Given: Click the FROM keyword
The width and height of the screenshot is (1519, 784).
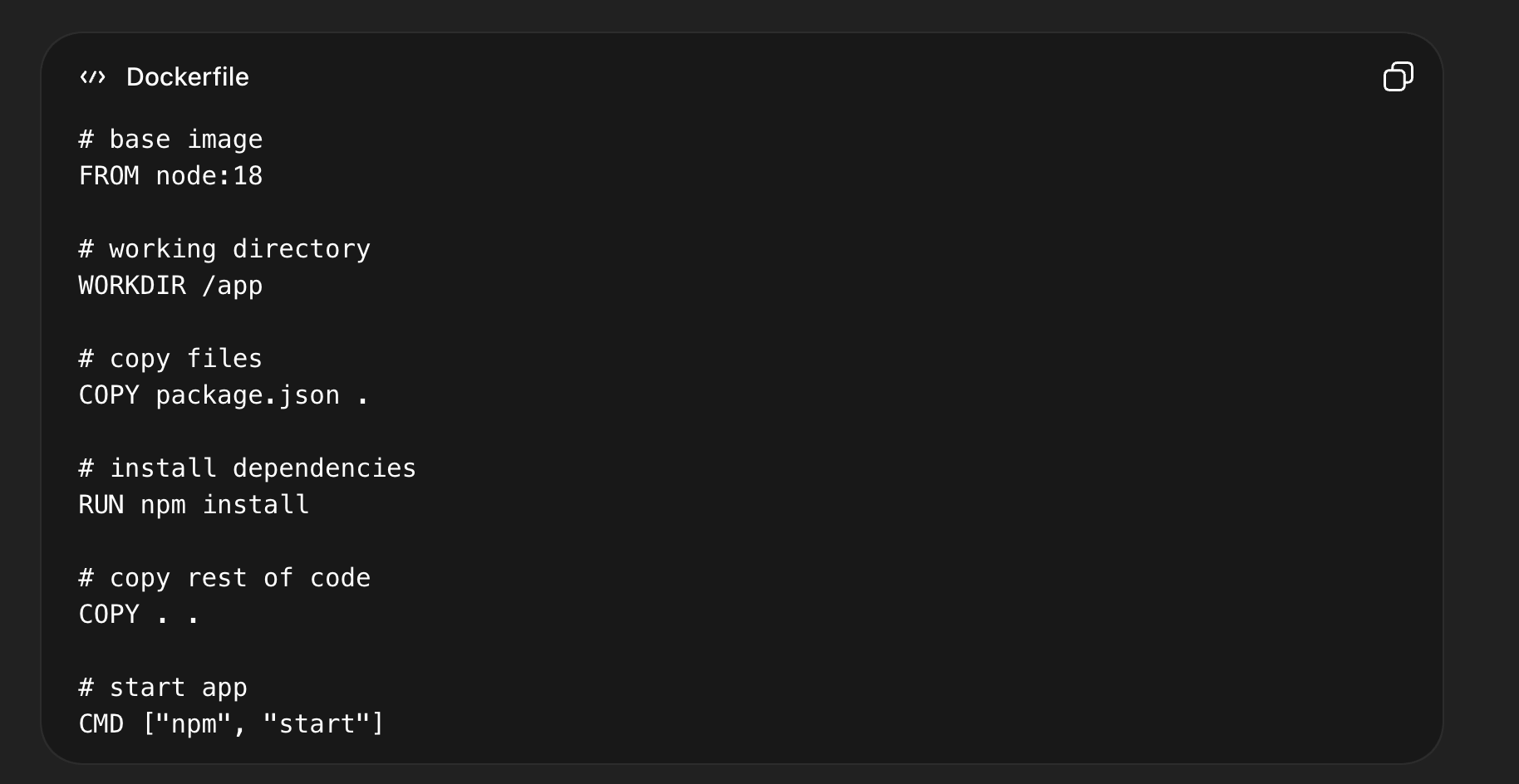Looking at the screenshot, I should coord(109,176).
